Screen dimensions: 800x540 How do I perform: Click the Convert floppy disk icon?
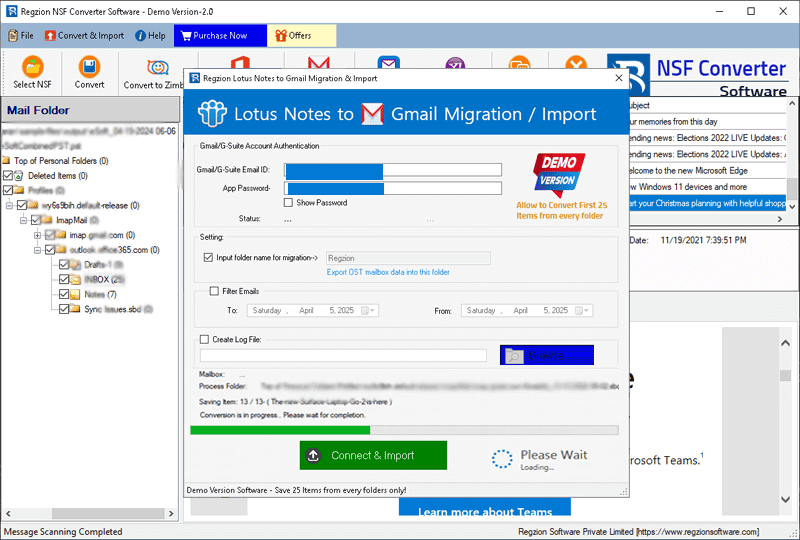click(x=89, y=72)
